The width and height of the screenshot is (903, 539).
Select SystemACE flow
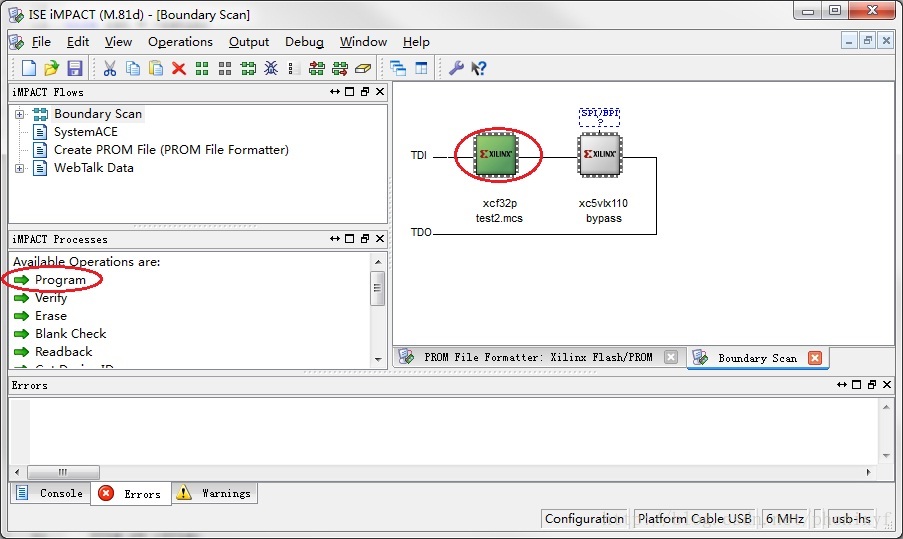86,132
